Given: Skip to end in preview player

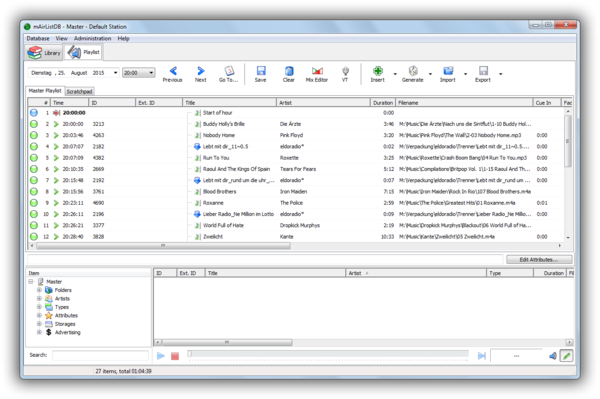Looking at the screenshot, I should coord(482,356).
